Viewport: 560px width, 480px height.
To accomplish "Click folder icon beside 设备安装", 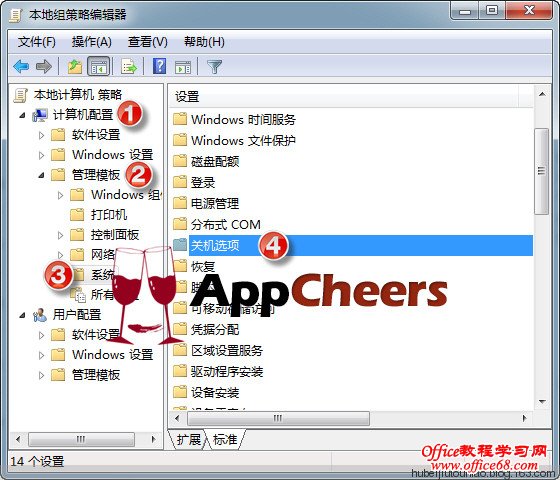I will point(180,392).
